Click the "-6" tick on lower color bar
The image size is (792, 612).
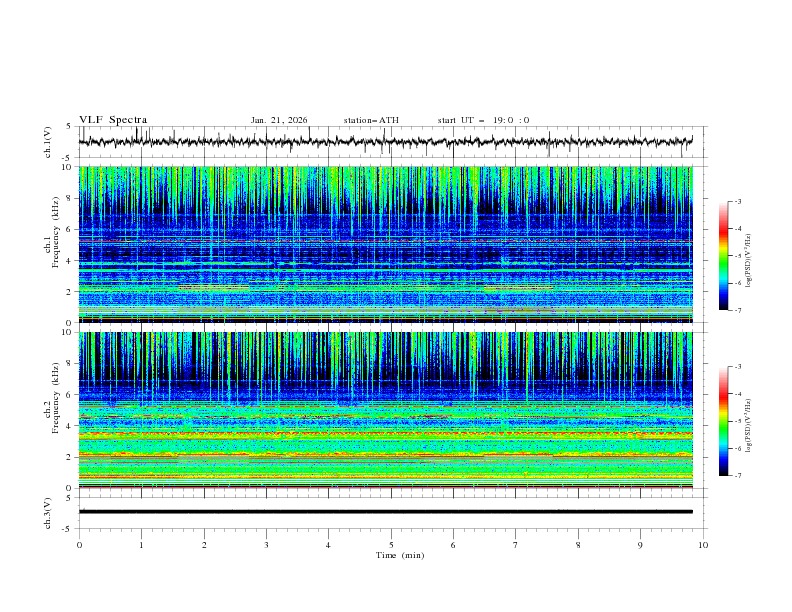tap(738, 448)
